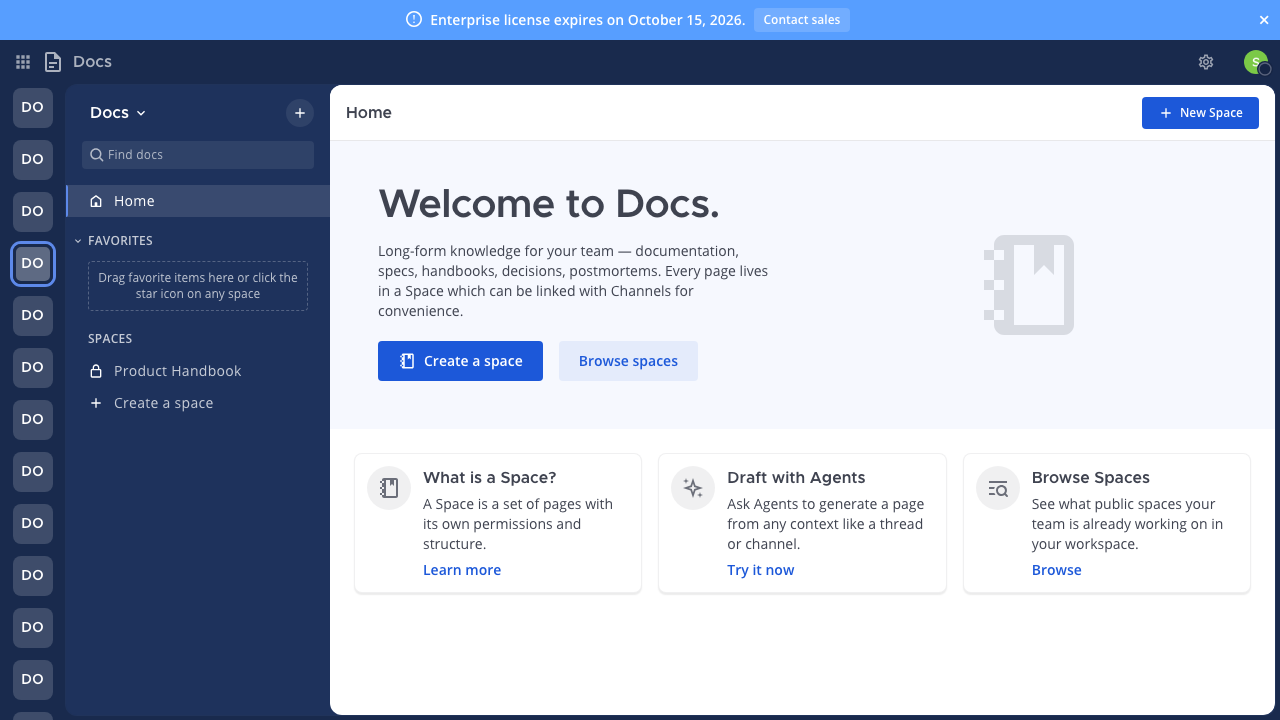Click the blue Create a space button
The width and height of the screenshot is (1280, 720).
pyautogui.click(x=460, y=361)
